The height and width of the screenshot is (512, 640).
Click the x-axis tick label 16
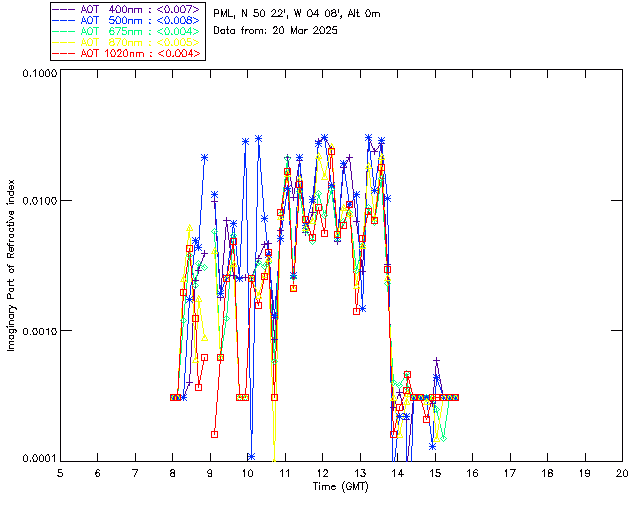click(x=472, y=473)
